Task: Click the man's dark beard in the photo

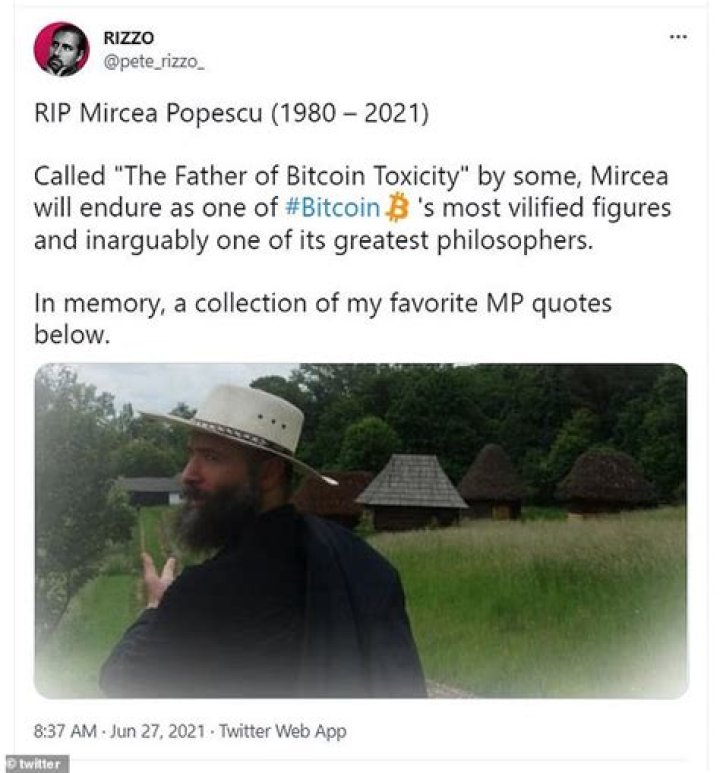Action: click(213, 515)
